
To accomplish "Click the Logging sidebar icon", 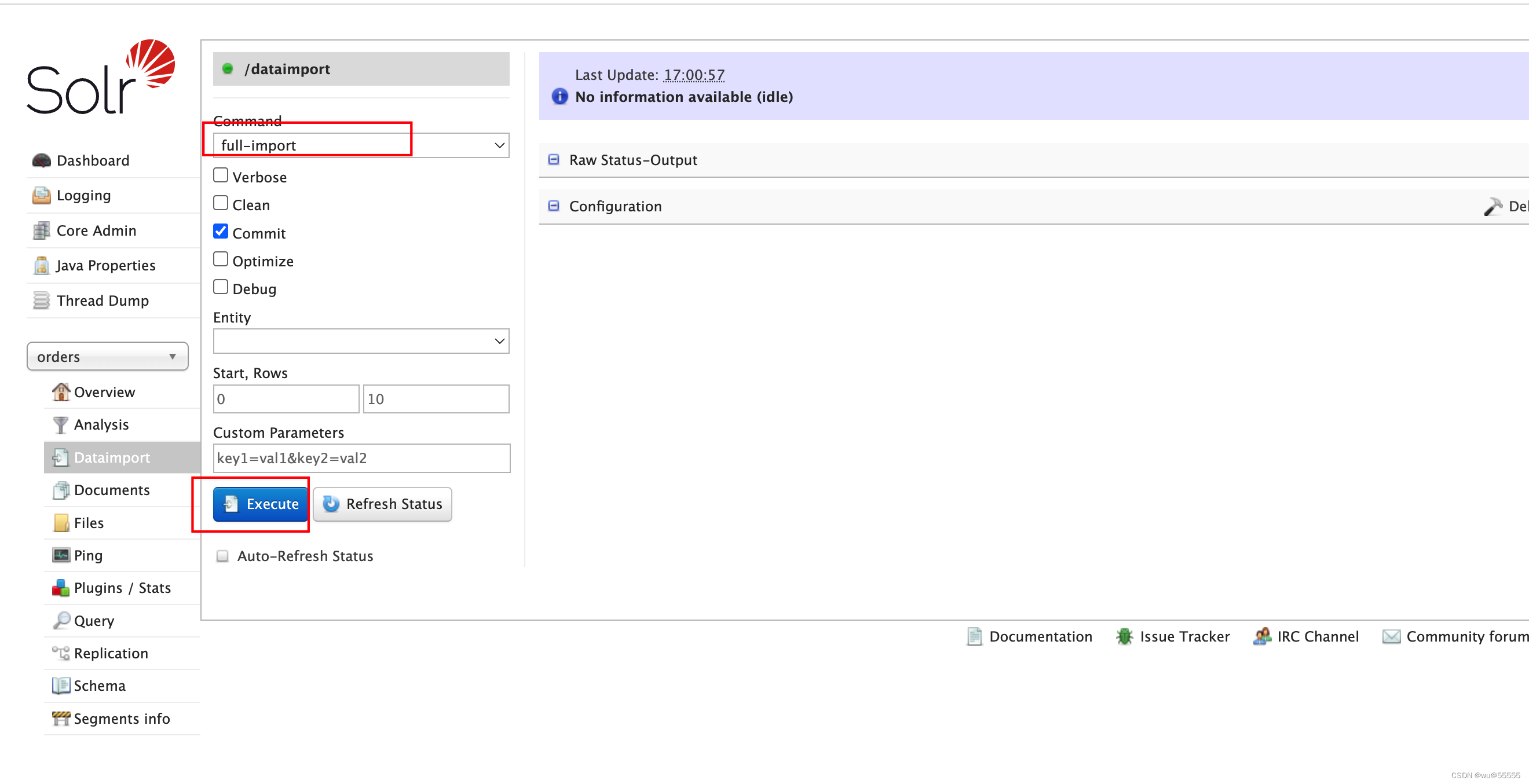I will point(41,195).
